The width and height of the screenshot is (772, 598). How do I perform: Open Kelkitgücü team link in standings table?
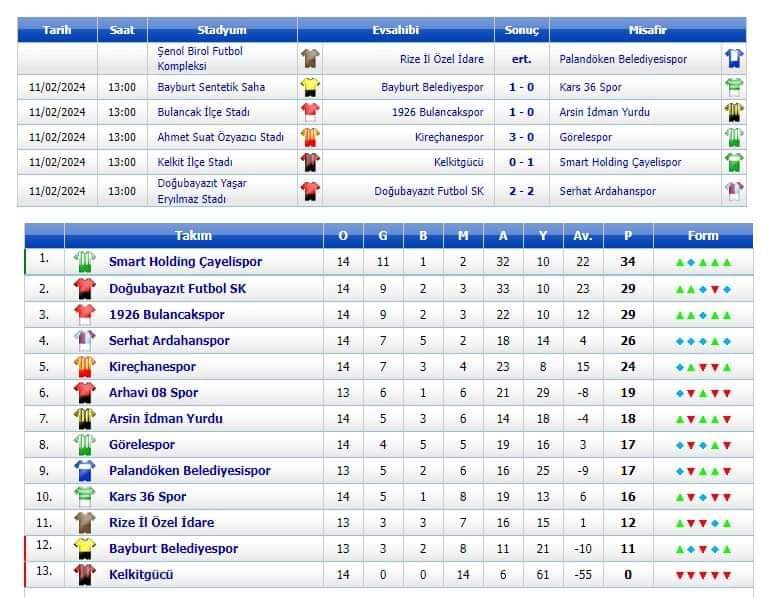click(141, 574)
